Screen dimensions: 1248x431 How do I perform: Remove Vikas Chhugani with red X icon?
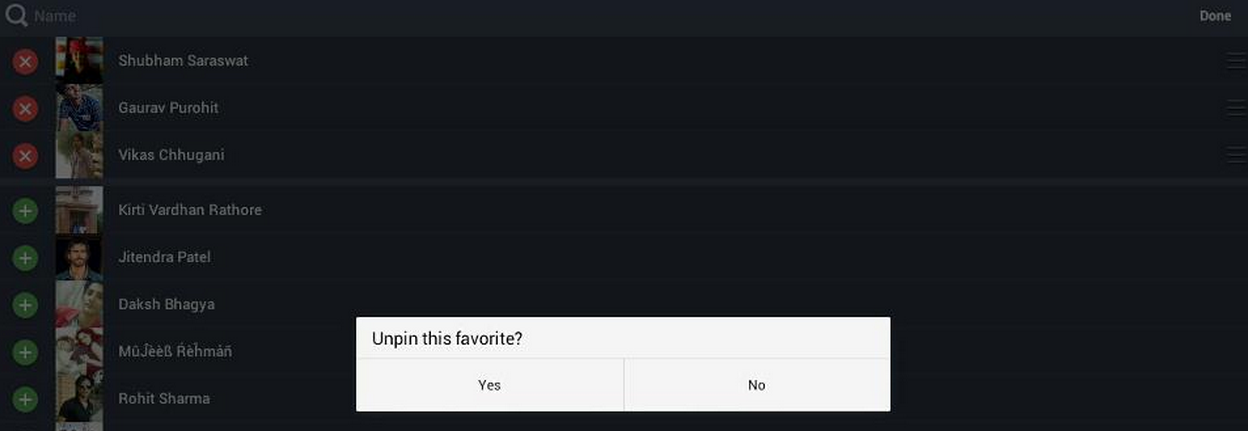(25, 155)
